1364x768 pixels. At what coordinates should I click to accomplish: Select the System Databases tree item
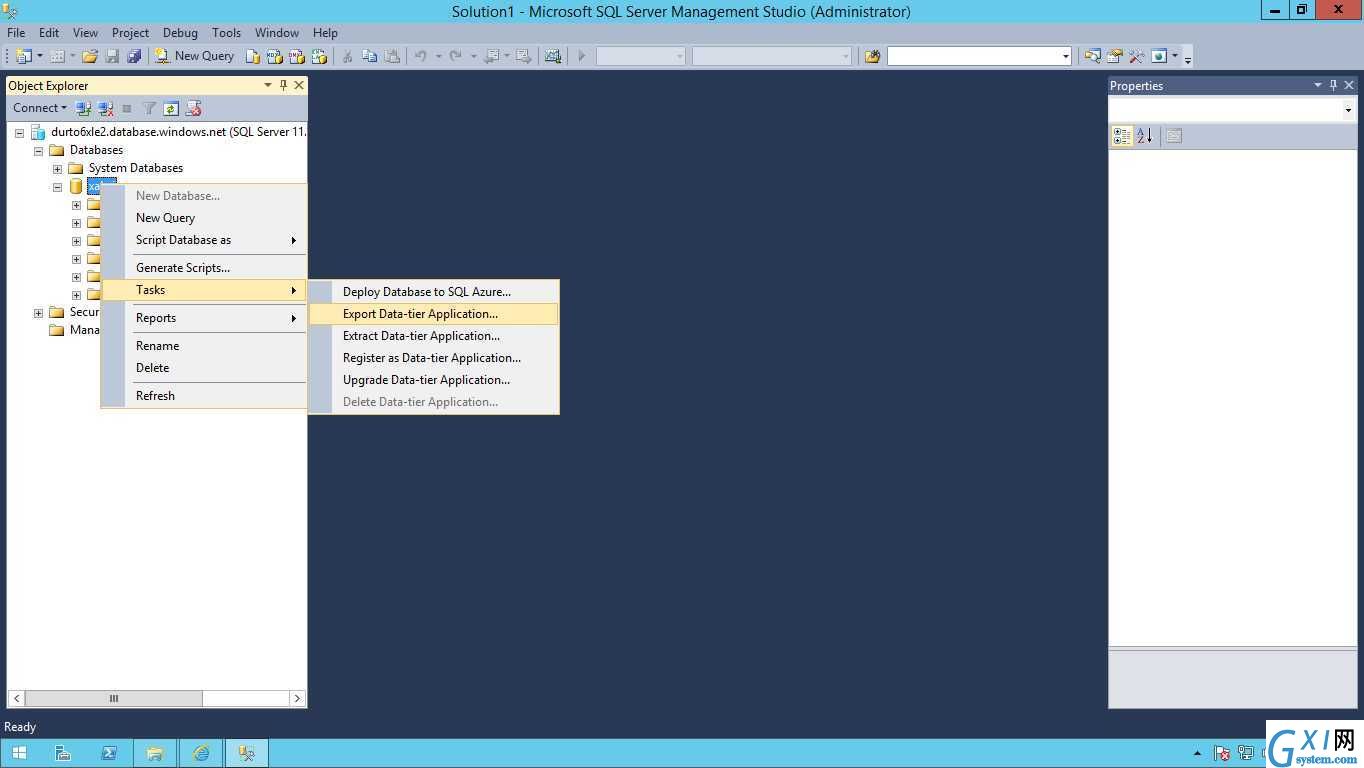[136, 168]
